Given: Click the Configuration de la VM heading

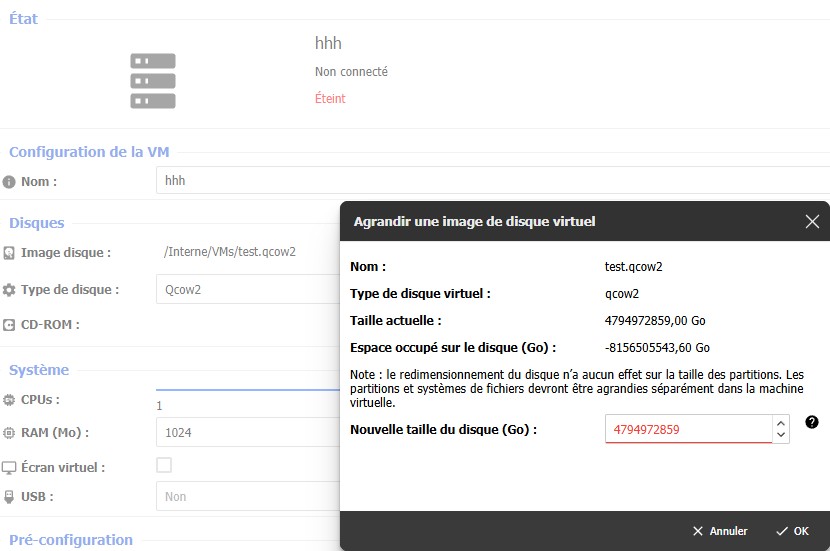Looking at the screenshot, I should point(89,152).
